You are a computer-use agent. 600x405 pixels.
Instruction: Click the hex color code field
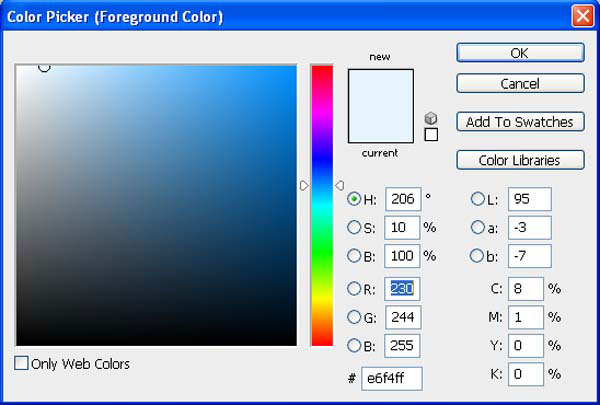tap(393, 378)
